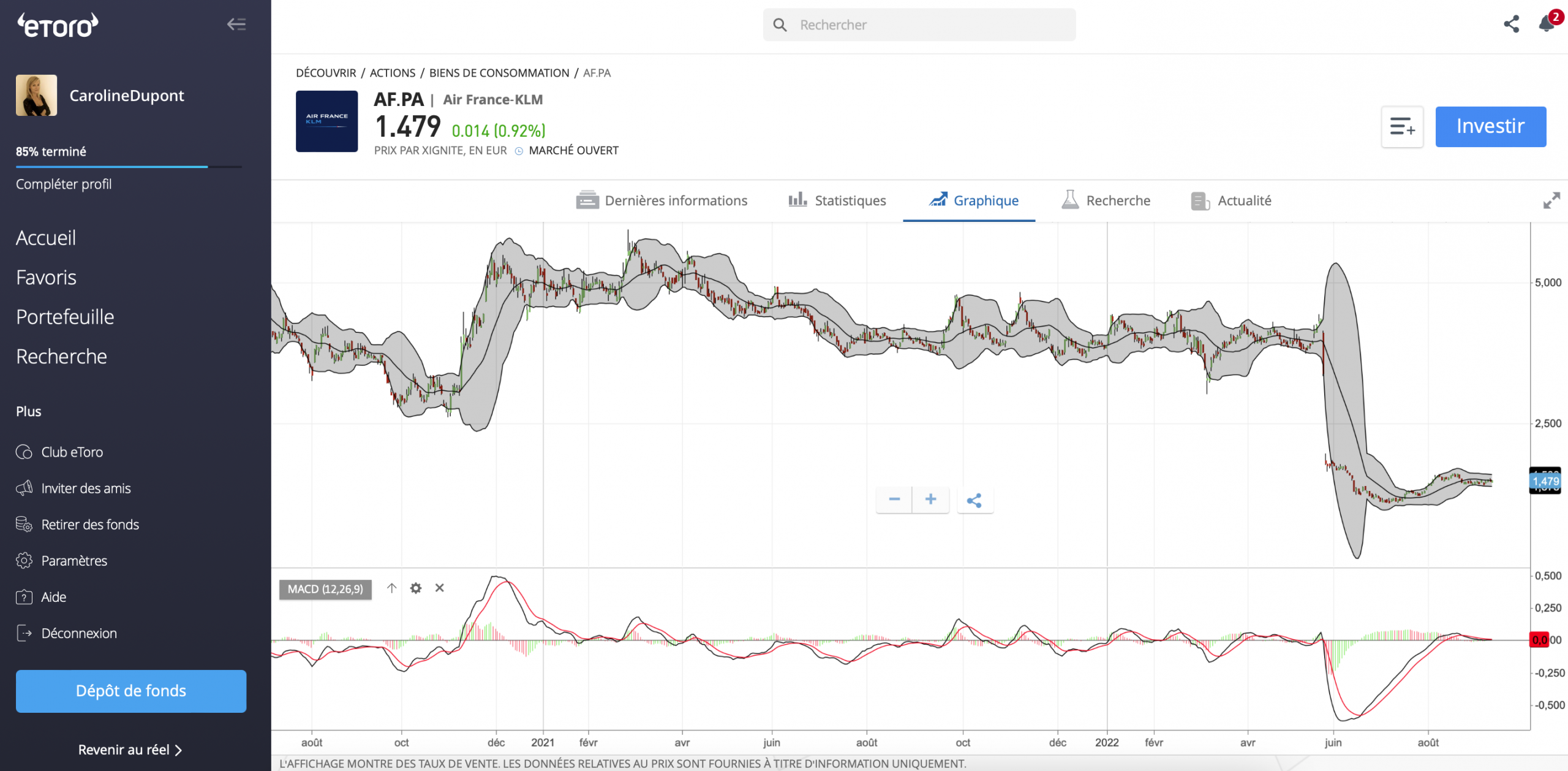
Task: Click the Air France KLM logo
Action: tap(327, 121)
